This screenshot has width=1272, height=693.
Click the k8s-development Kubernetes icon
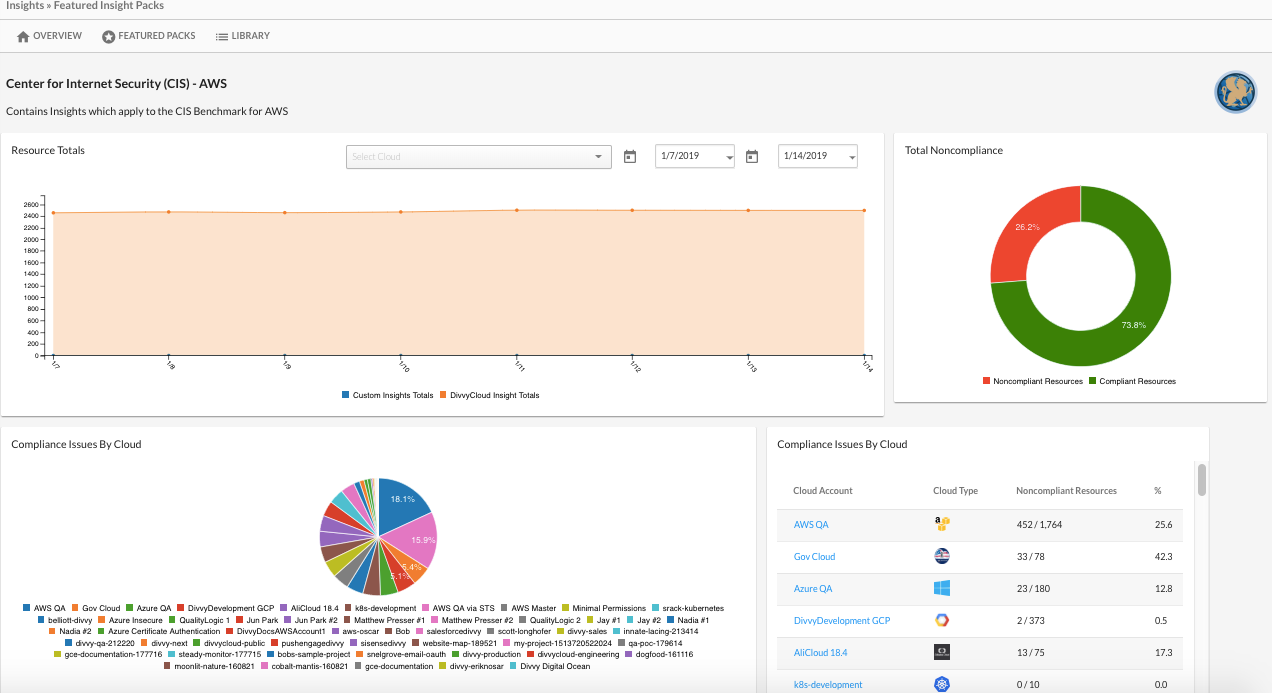(x=941, y=684)
